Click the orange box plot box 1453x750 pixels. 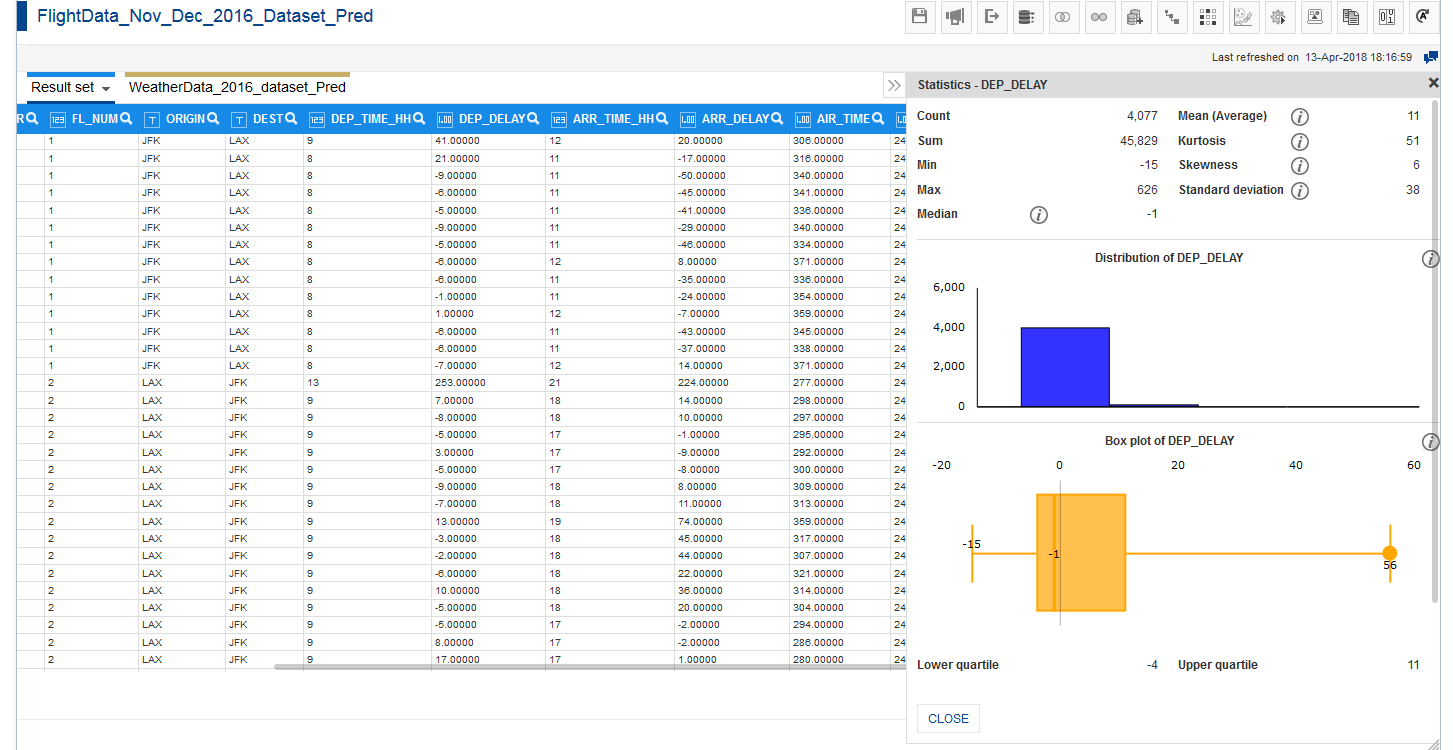(1081, 552)
